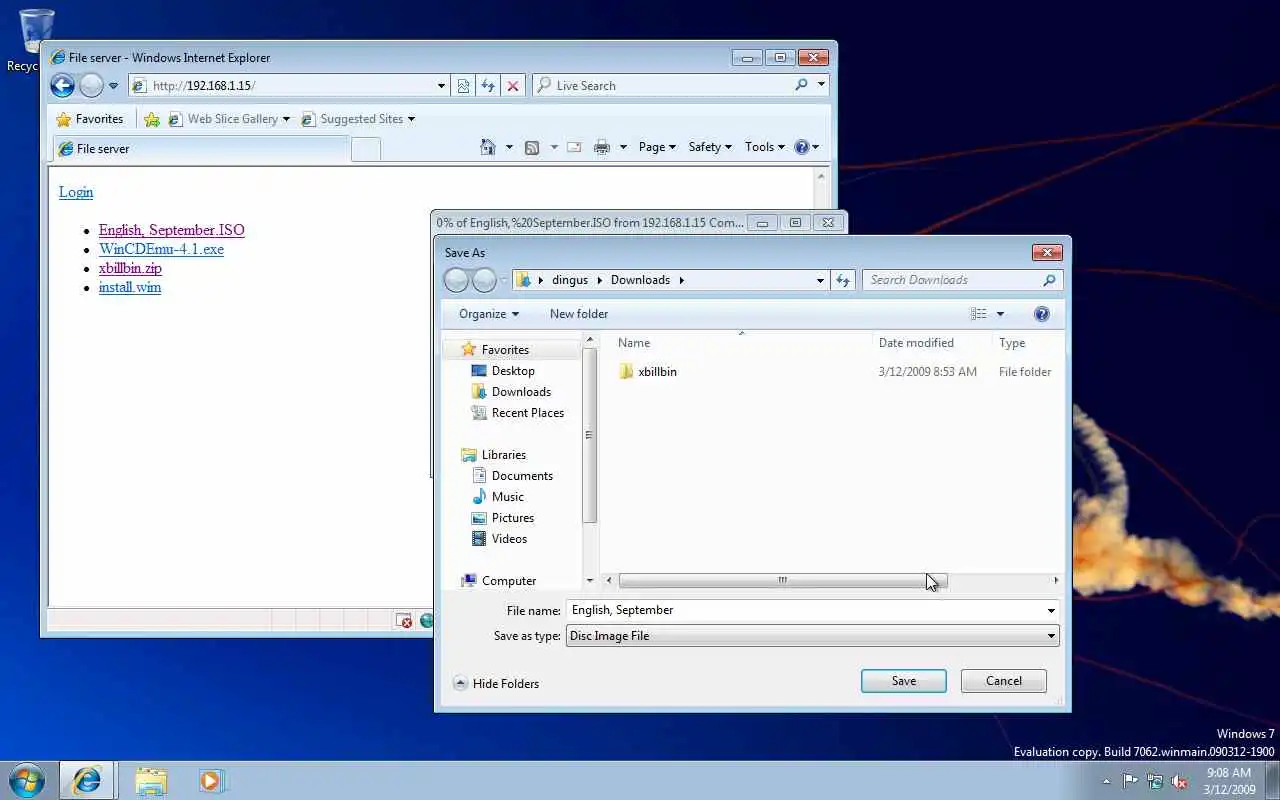
Task: Click the New Tab button in IE
Action: pyautogui.click(x=366, y=150)
